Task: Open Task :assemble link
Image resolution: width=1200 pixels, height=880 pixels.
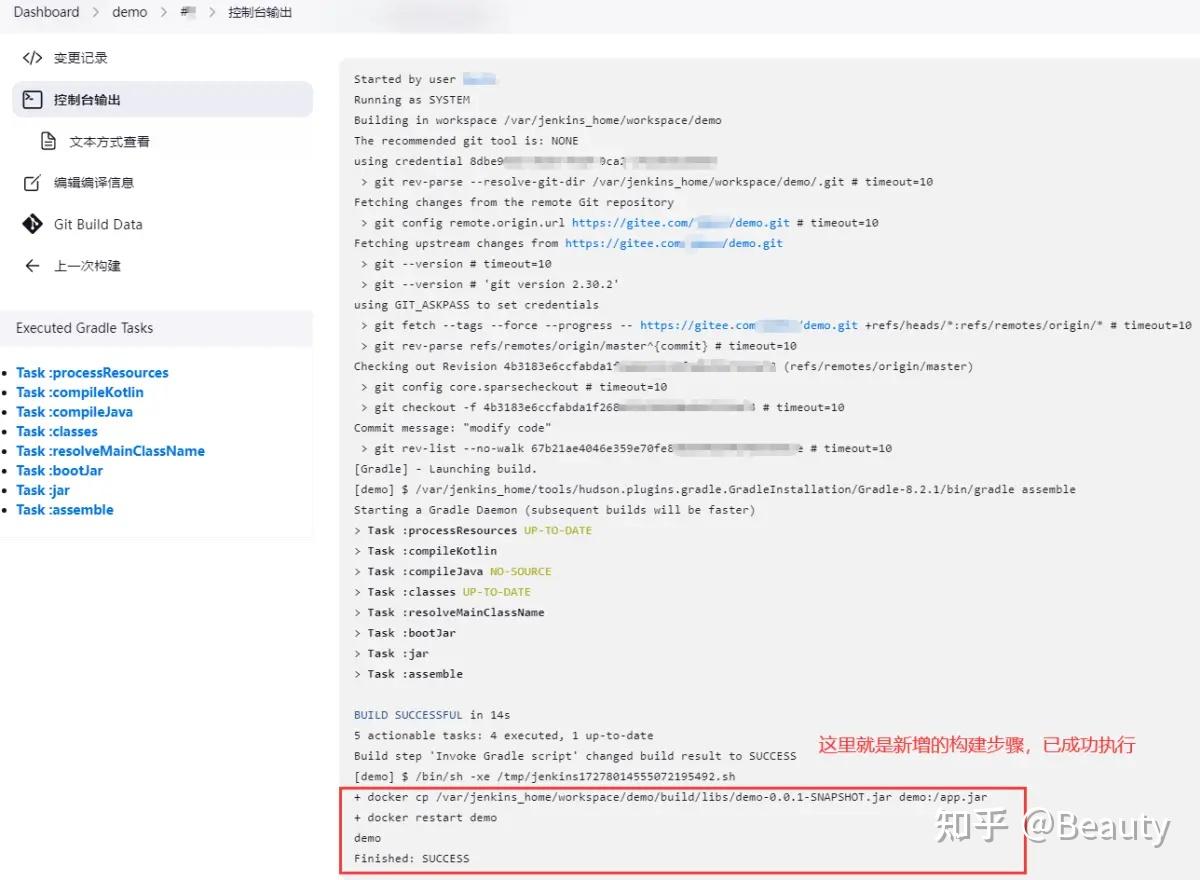Action: coord(65,510)
